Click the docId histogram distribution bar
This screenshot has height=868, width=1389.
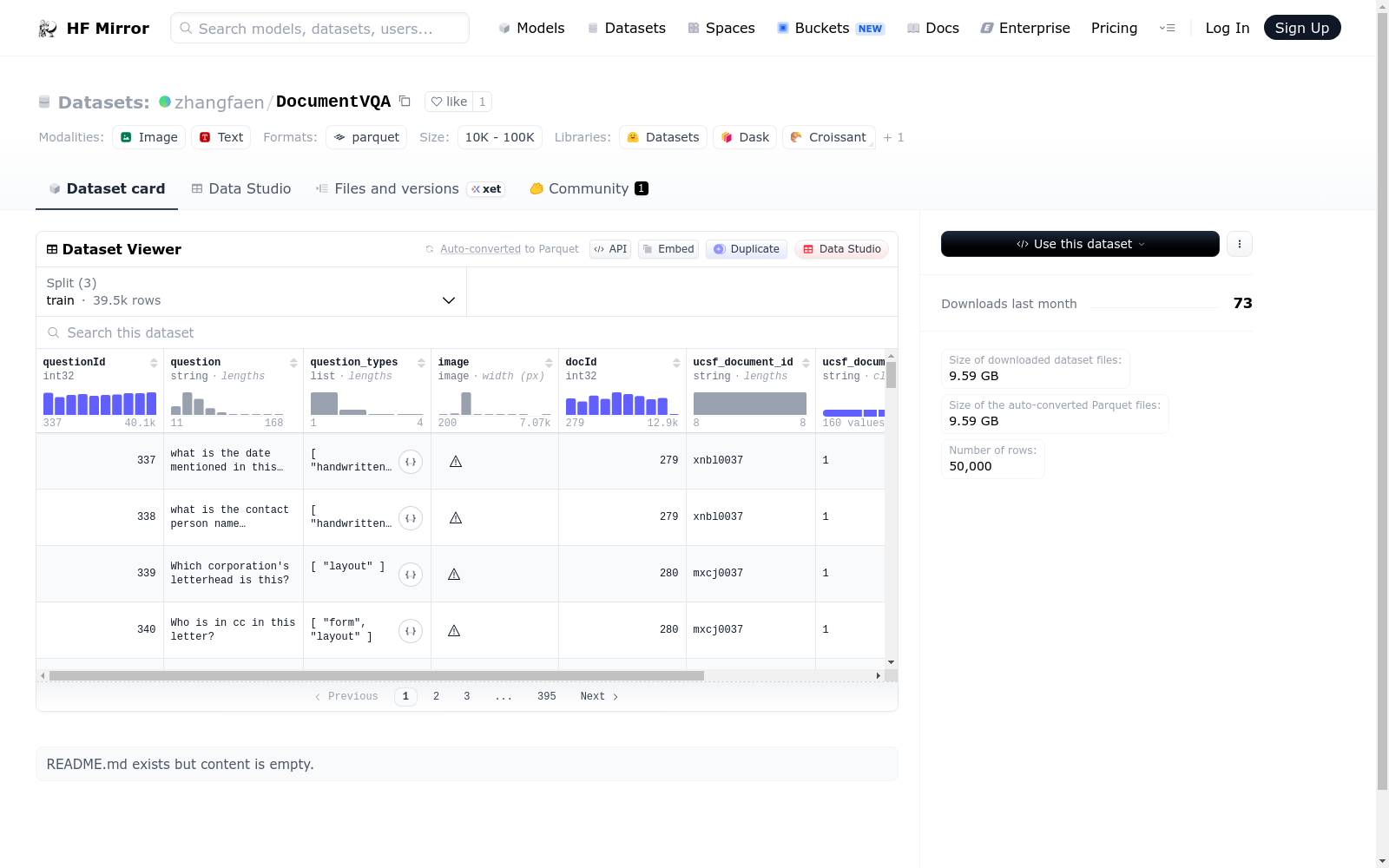622,404
